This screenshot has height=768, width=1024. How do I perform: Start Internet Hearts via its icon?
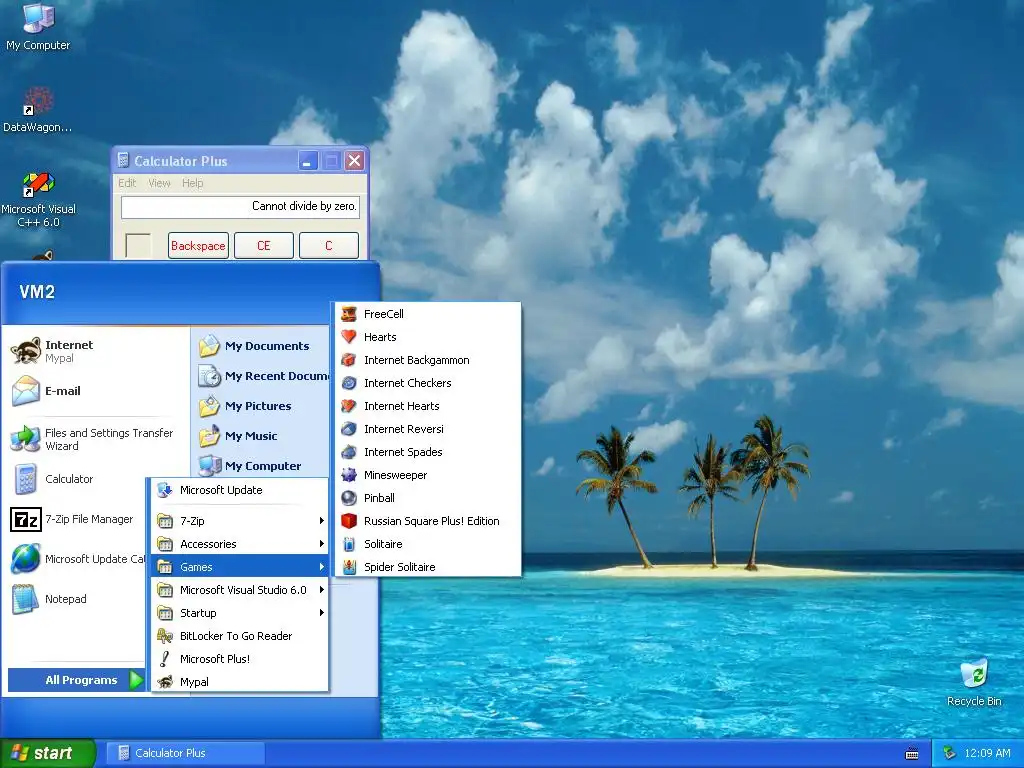point(349,406)
